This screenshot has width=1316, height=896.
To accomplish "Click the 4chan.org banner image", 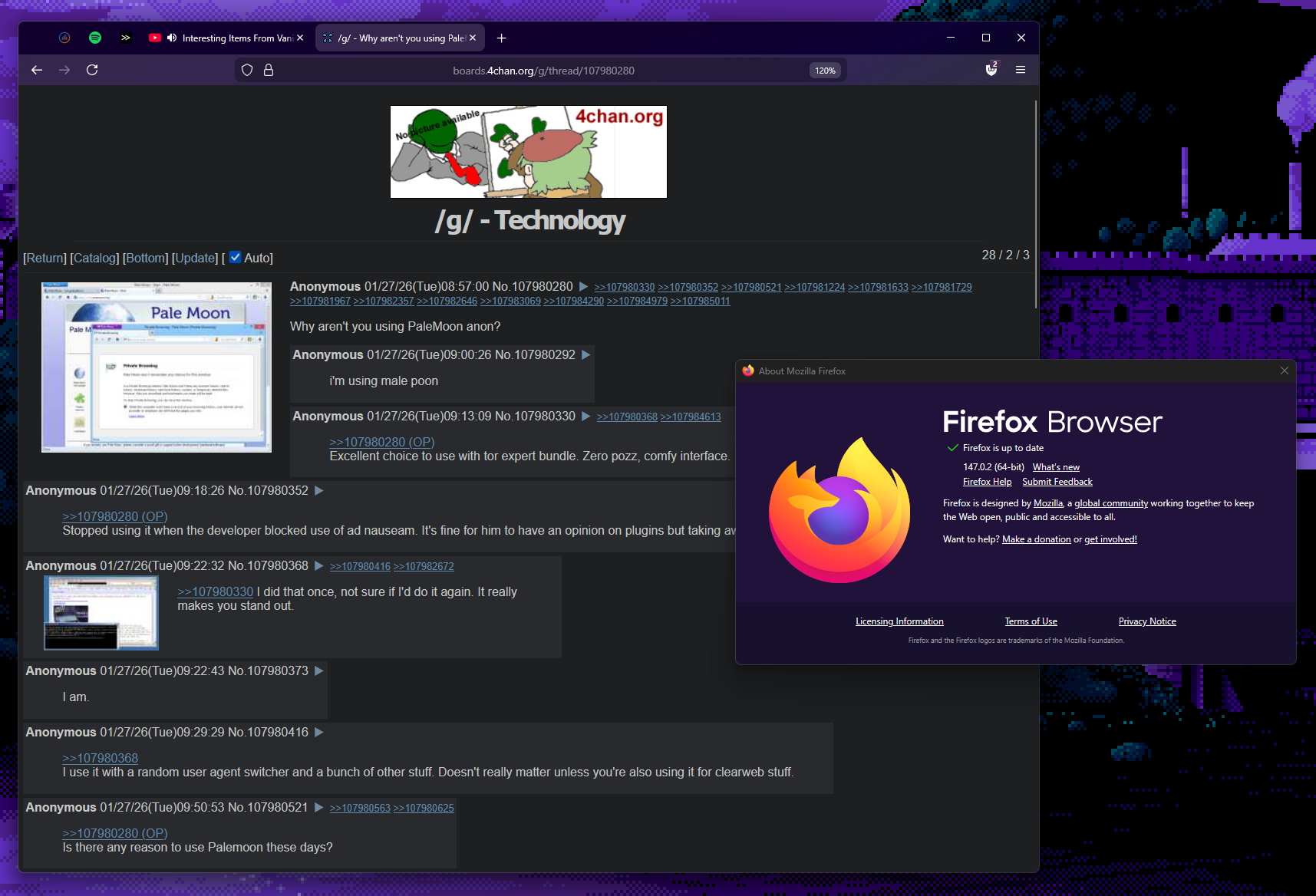I will coord(529,152).
